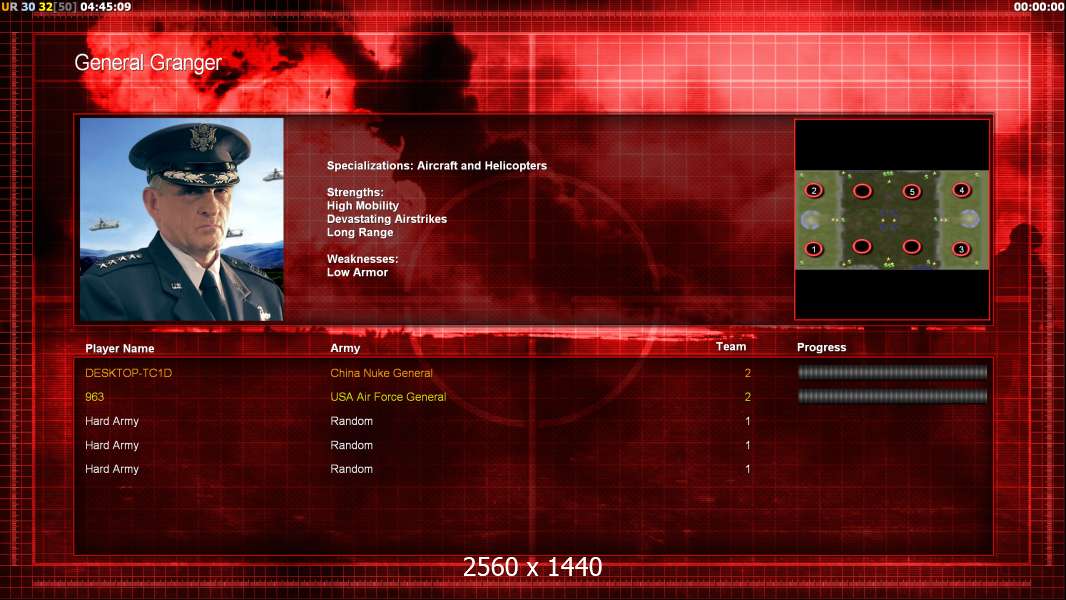Click the Team column header
This screenshot has height=600, width=1066.
coord(731,347)
